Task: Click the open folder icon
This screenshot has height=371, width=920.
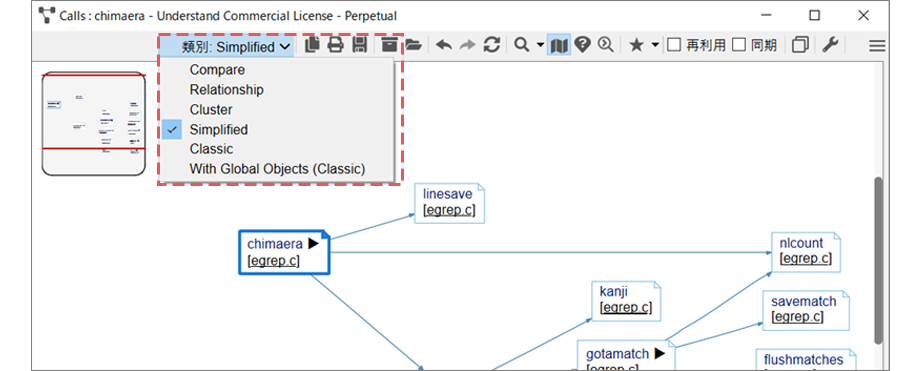Action: click(x=414, y=45)
